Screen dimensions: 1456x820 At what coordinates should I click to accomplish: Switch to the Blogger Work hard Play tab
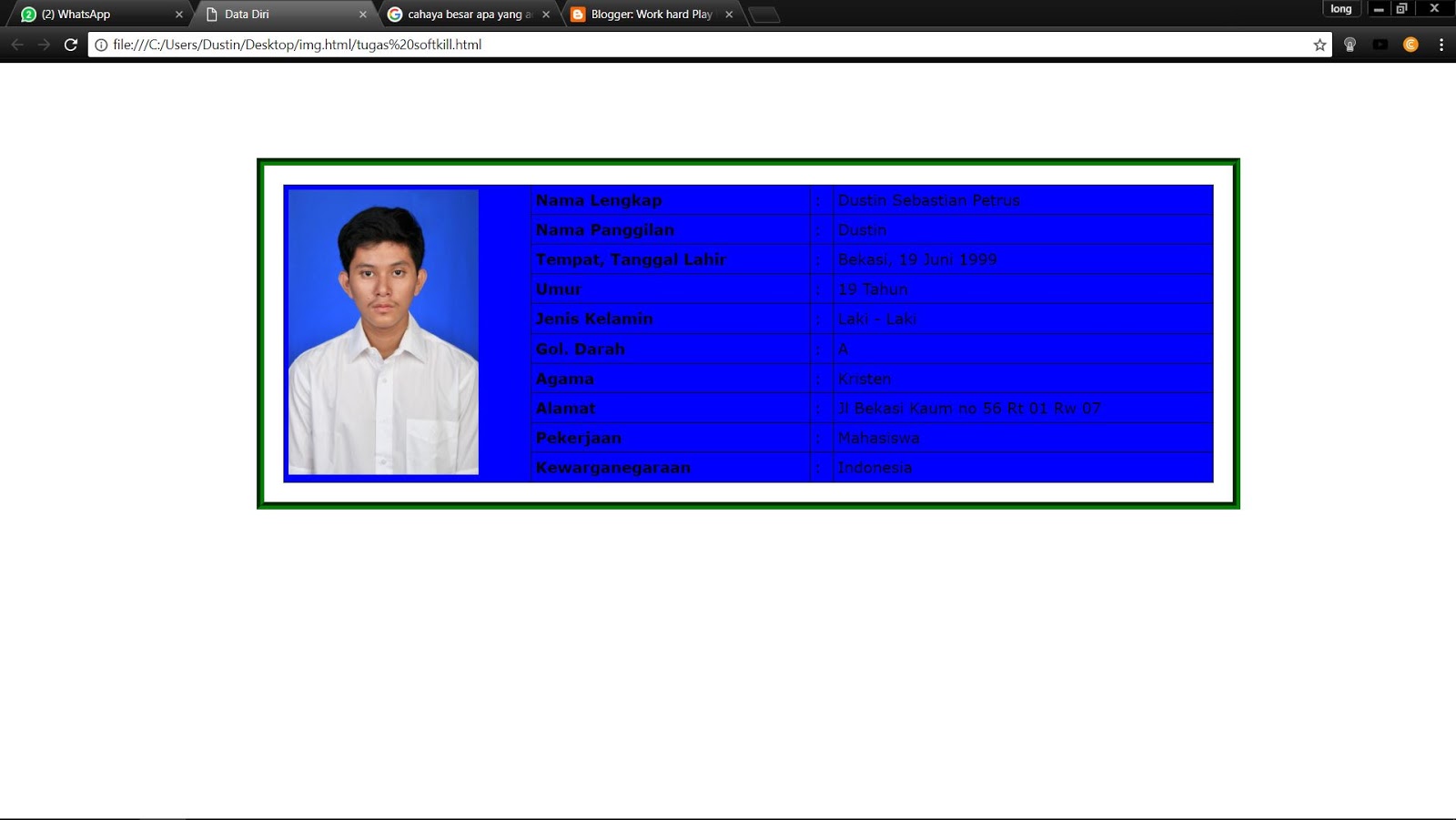pos(646,14)
